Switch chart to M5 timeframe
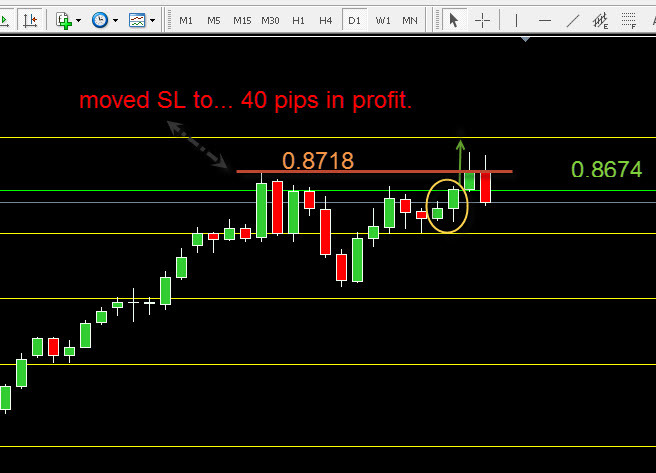 pos(214,20)
